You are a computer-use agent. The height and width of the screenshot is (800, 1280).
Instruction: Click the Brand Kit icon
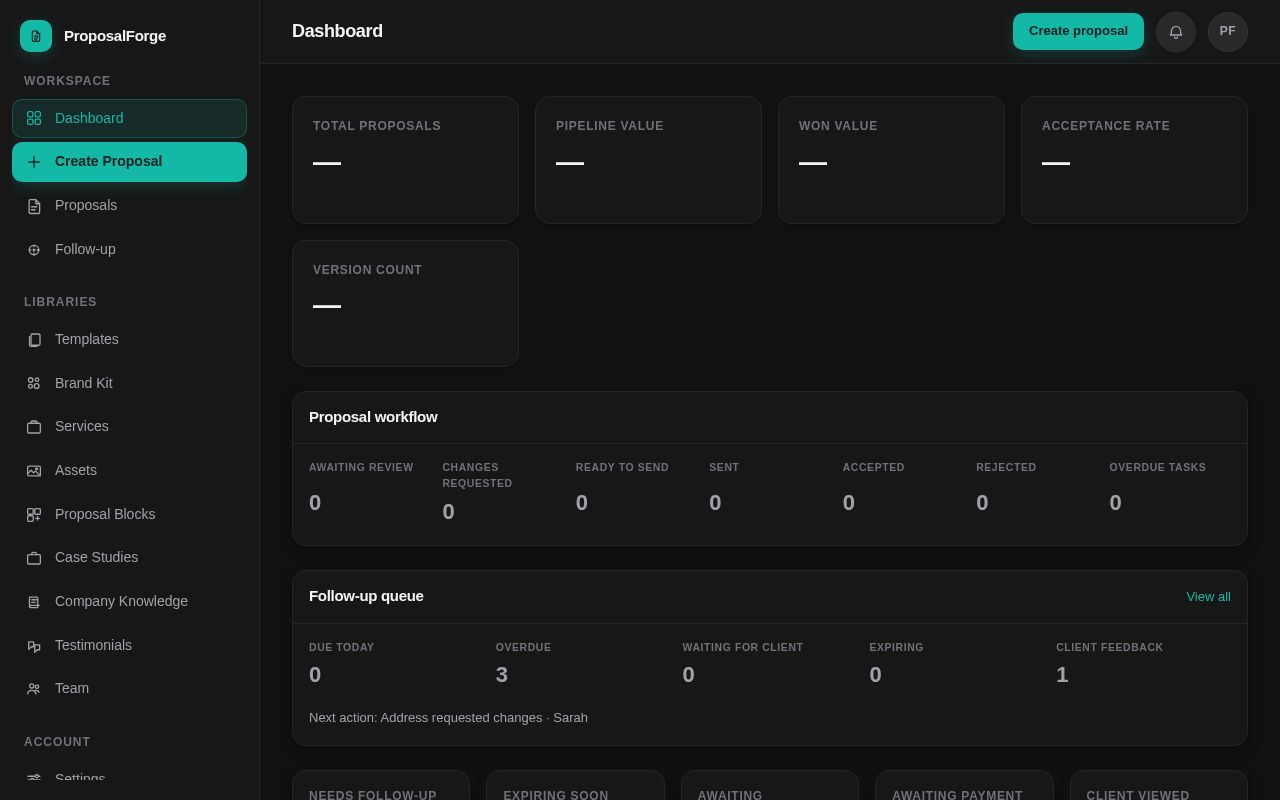pyautogui.click(x=34, y=383)
